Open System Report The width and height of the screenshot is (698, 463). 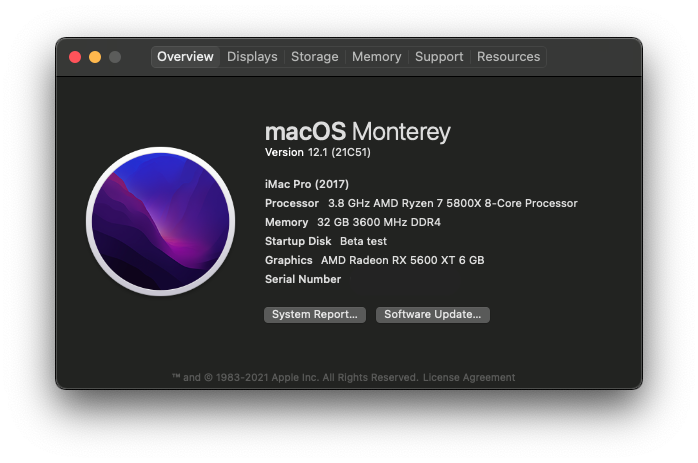point(314,314)
